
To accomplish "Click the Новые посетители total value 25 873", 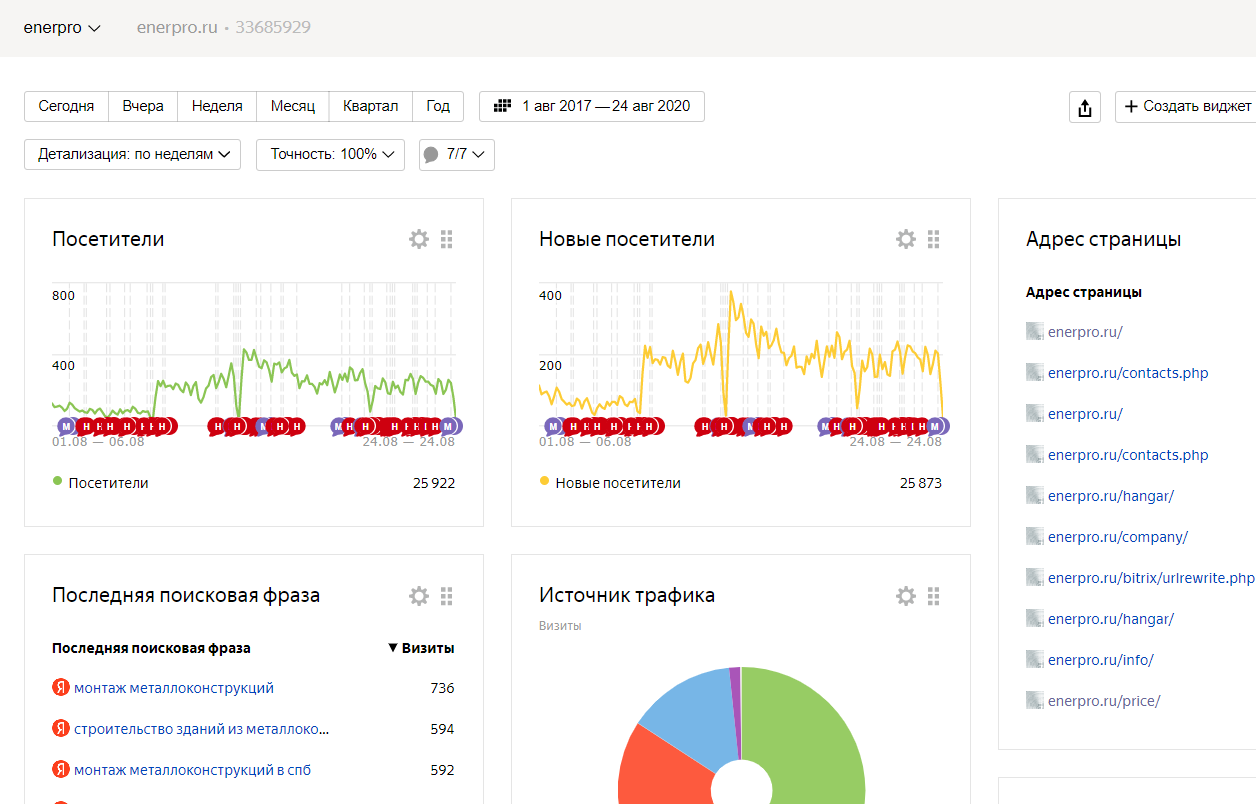I will (x=921, y=483).
